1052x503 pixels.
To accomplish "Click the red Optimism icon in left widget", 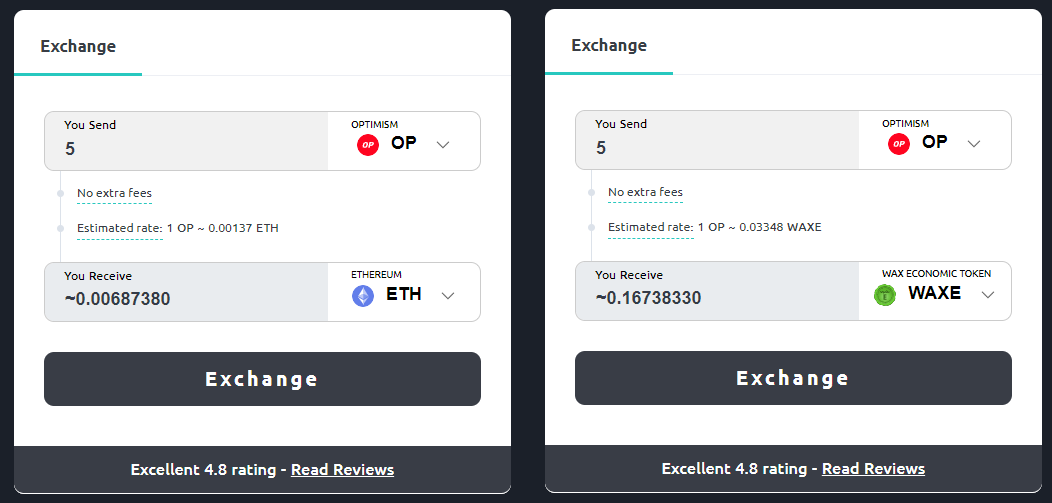I will (x=368, y=145).
